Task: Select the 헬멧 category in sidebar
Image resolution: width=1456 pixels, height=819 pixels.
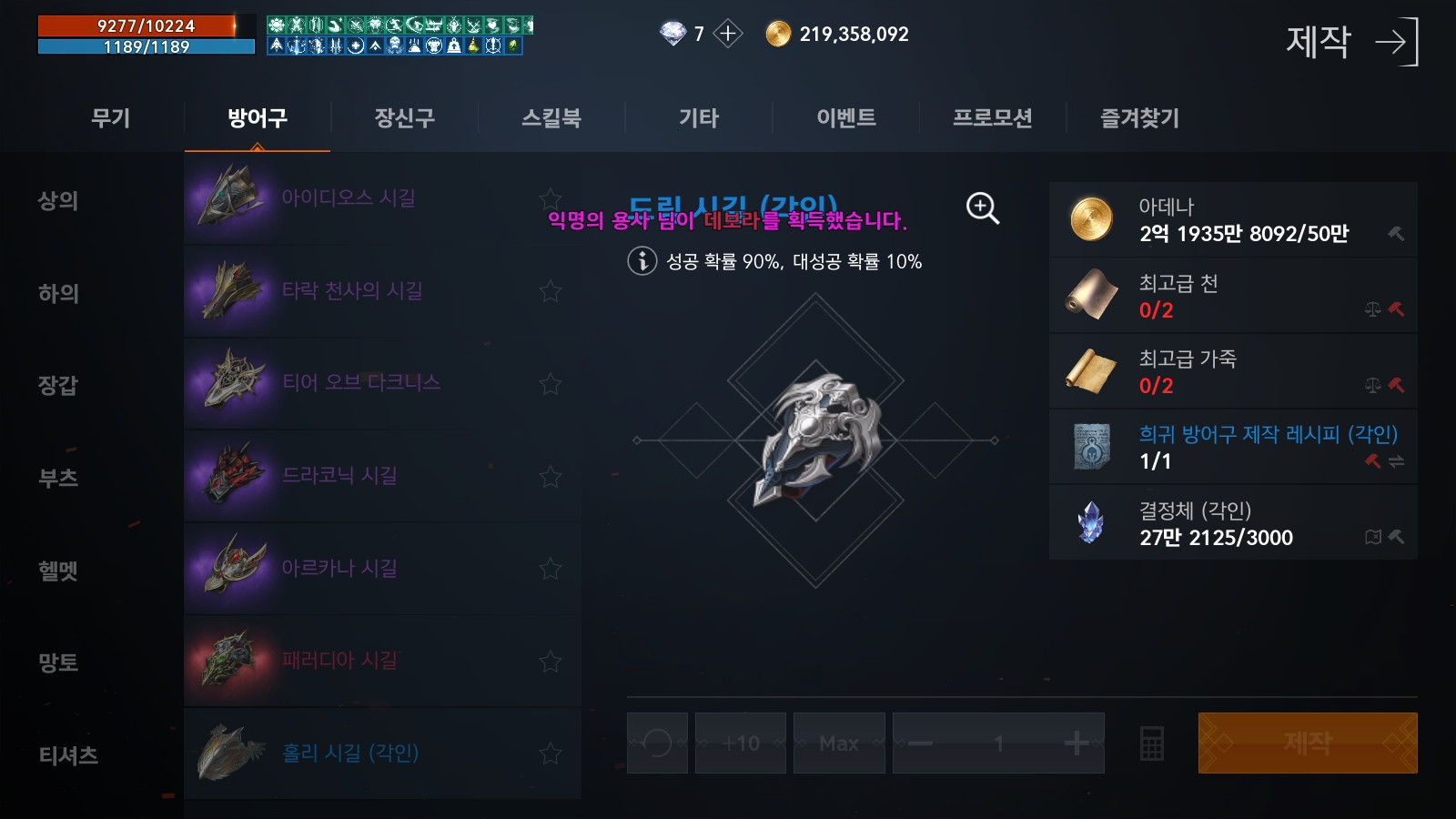Action: [58, 571]
